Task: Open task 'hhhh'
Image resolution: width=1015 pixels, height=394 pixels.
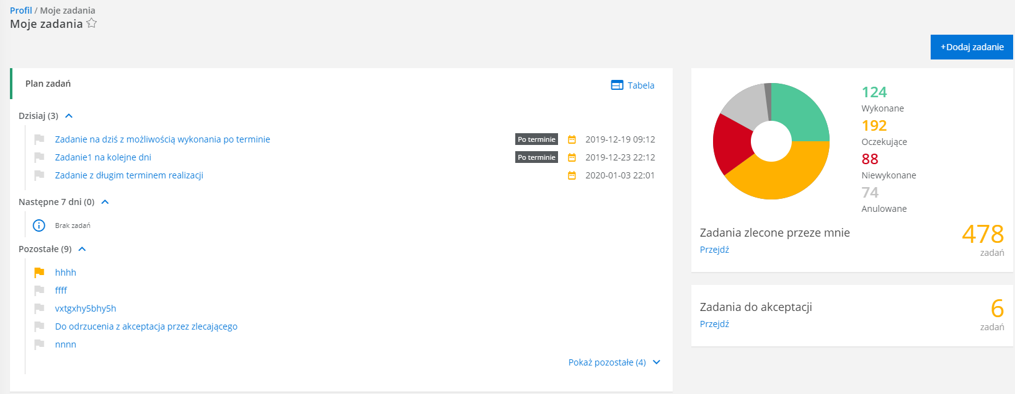Action: 65,272
